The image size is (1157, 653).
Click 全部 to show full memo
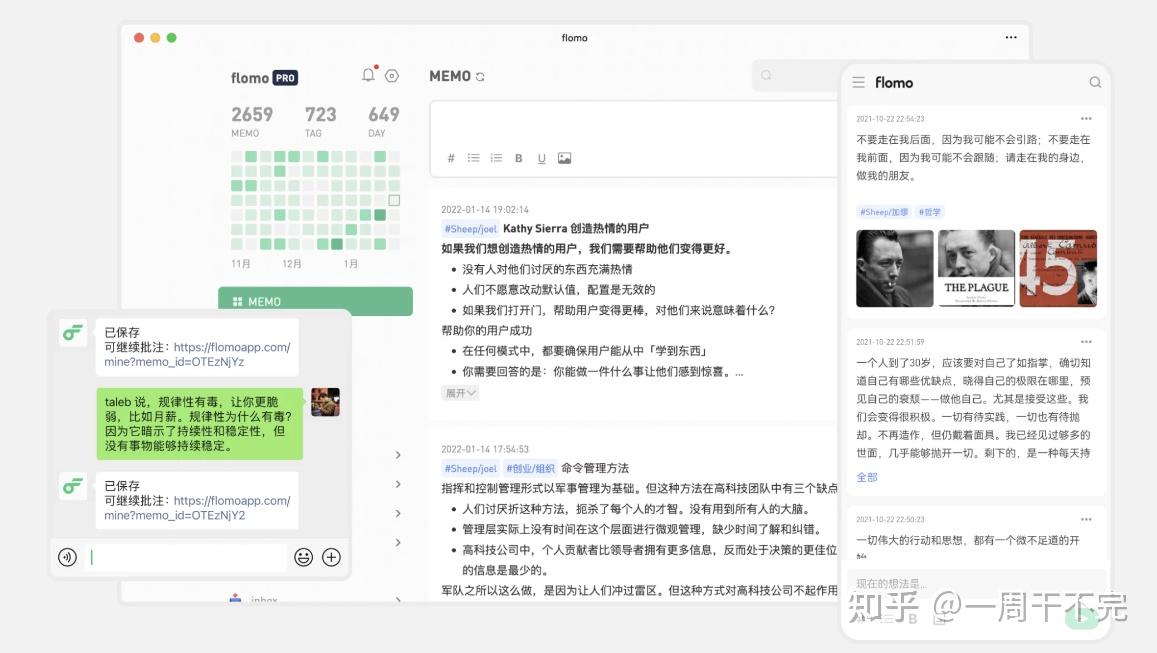(x=867, y=477)
